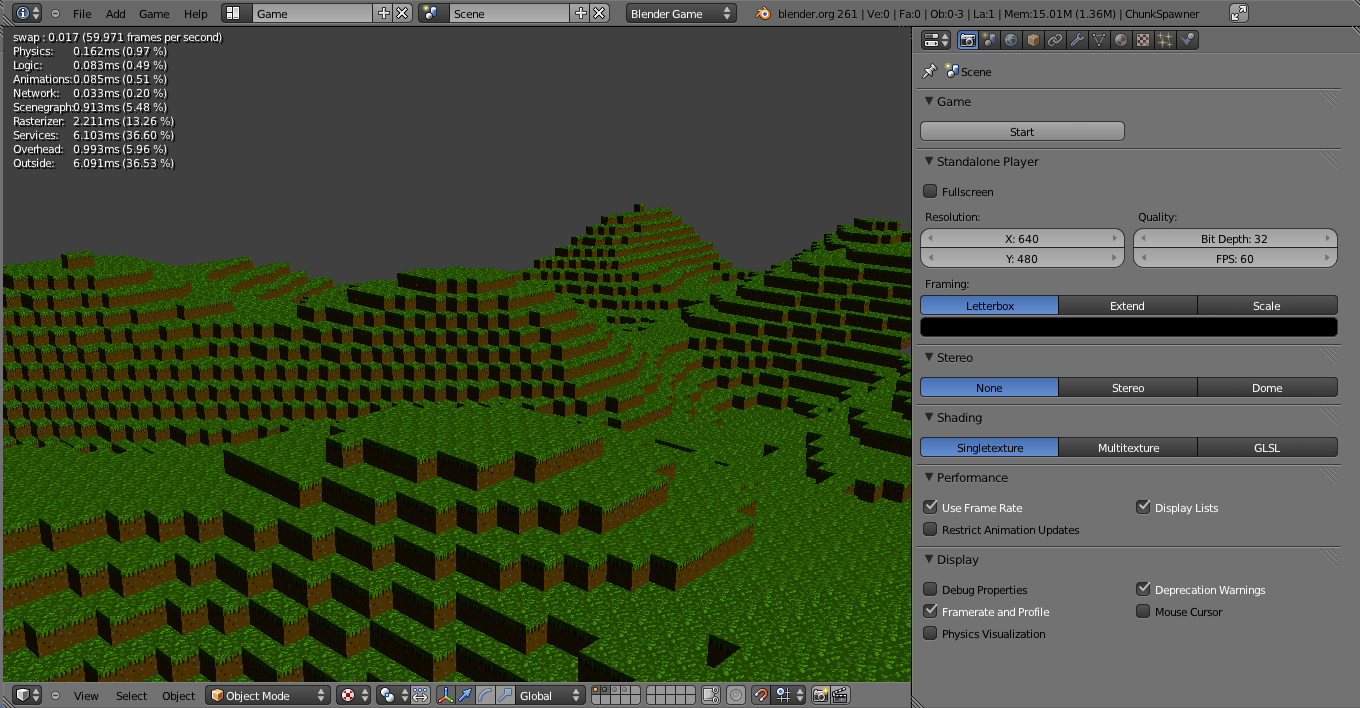Increase the FPS value with the right arrow
This screenshot has height=708, width=1360.
click(x=1329, y=258)
